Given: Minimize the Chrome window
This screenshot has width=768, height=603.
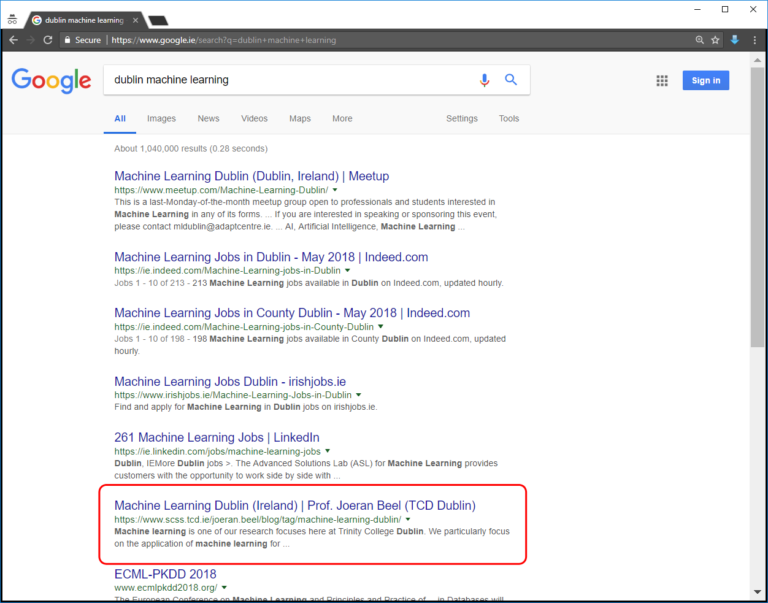Looking at the screenshot, I should pyautogui.click(x=697, y=9).
